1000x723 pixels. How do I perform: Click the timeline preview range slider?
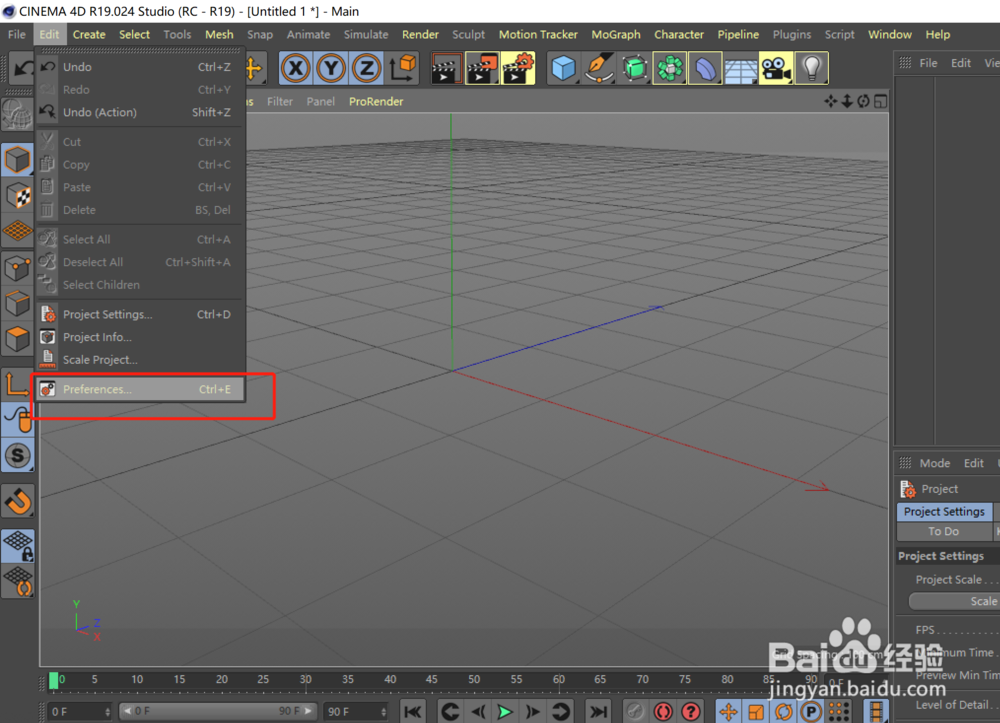[x=217, y=711]
